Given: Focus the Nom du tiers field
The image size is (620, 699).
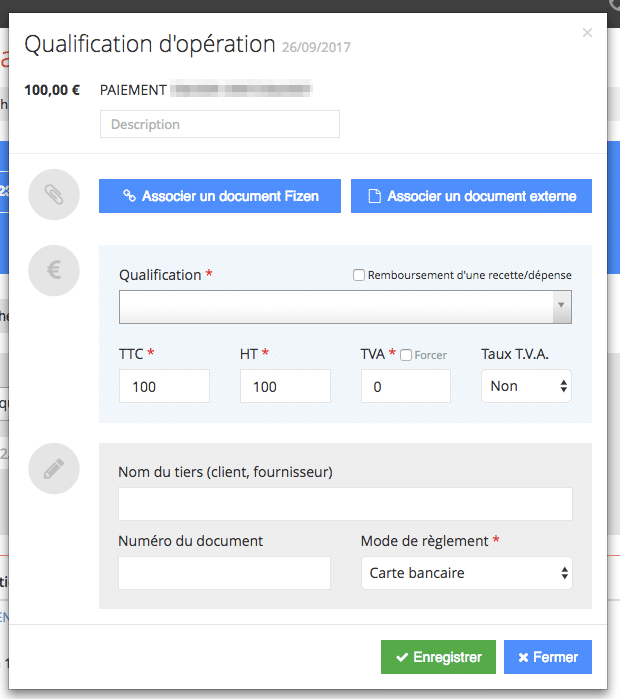Looking at the screenshot, I should click(x=345, y=504).
